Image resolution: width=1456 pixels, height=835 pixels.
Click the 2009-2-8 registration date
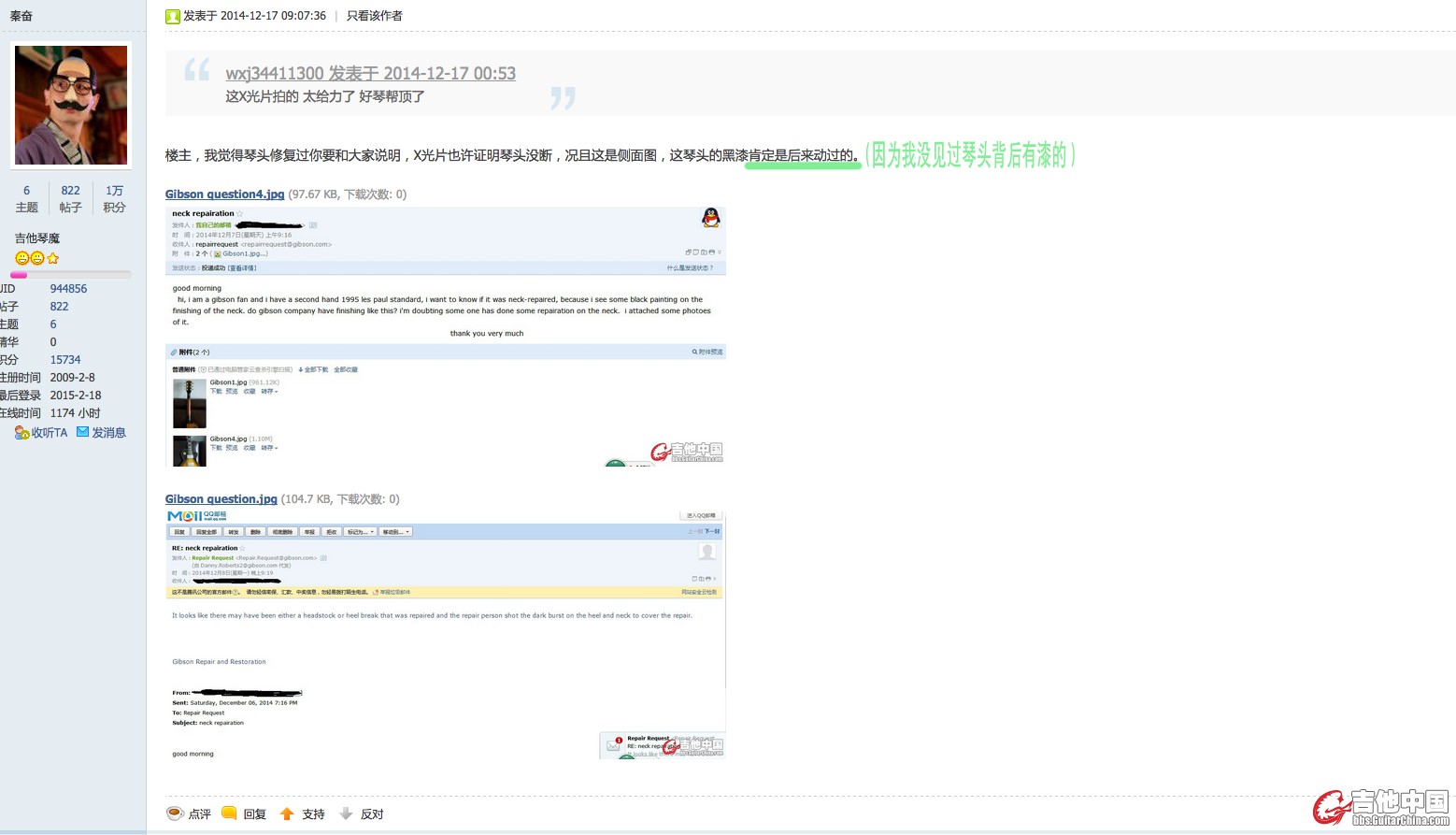(73, 378)
